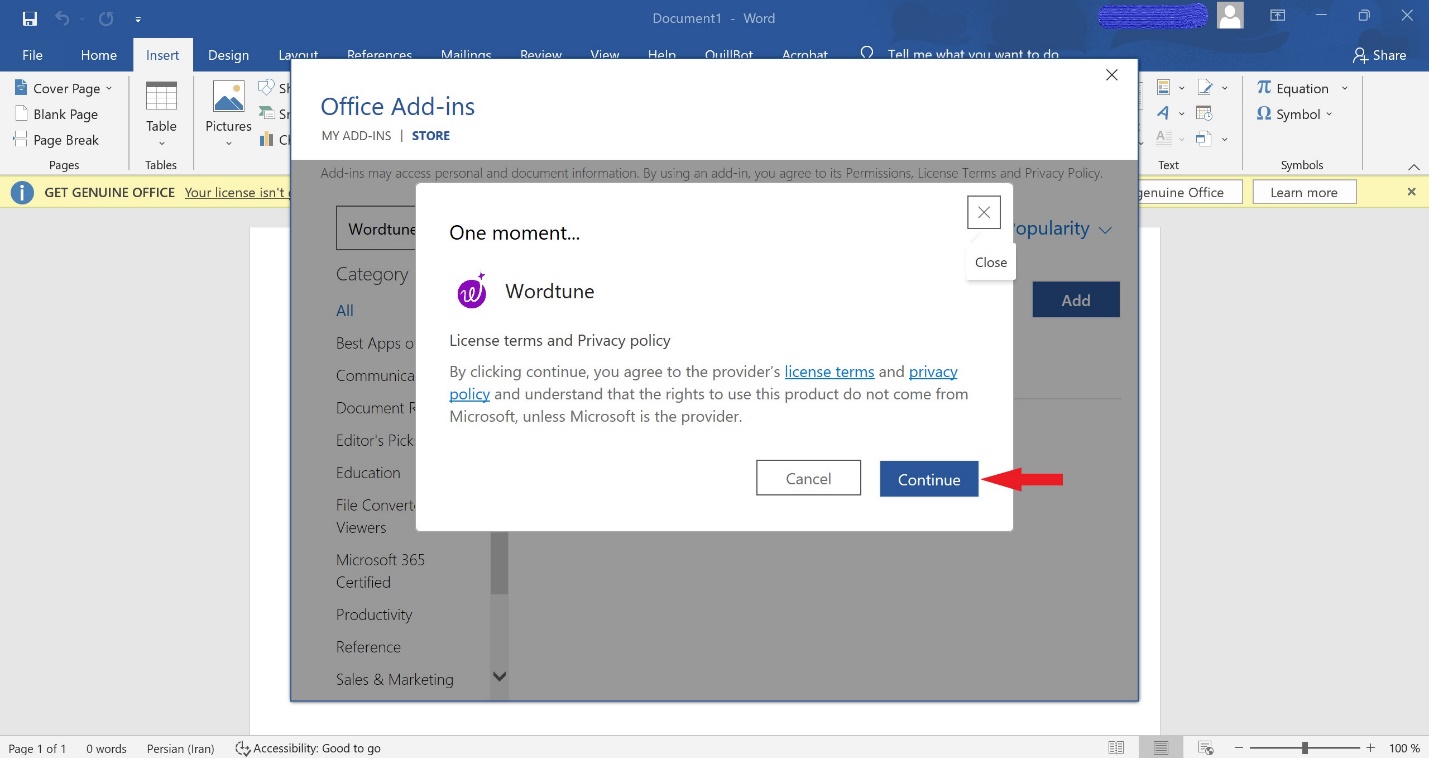Screen dimensions: 1429x758
Task: Expand the Quick Parts dropdown arrow
Action: 1182,88
